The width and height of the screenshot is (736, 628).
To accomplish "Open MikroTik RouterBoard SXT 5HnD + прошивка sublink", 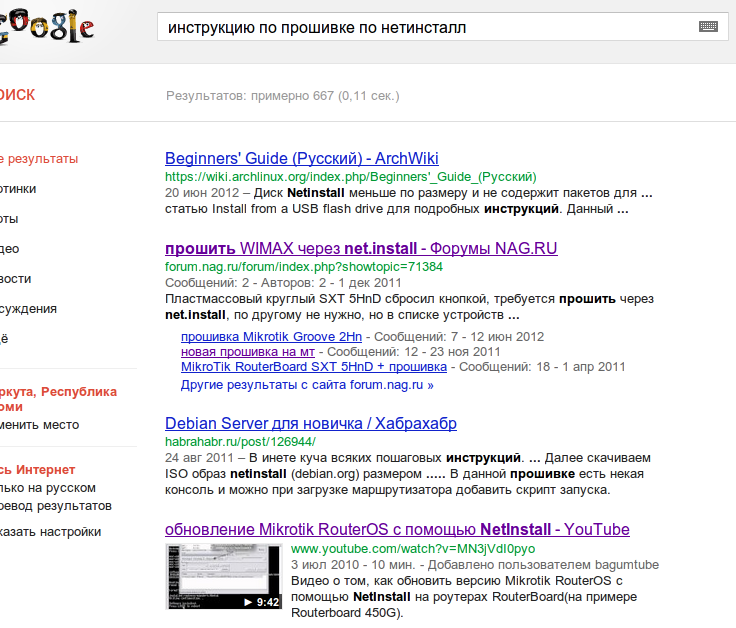I will point(314,367).
